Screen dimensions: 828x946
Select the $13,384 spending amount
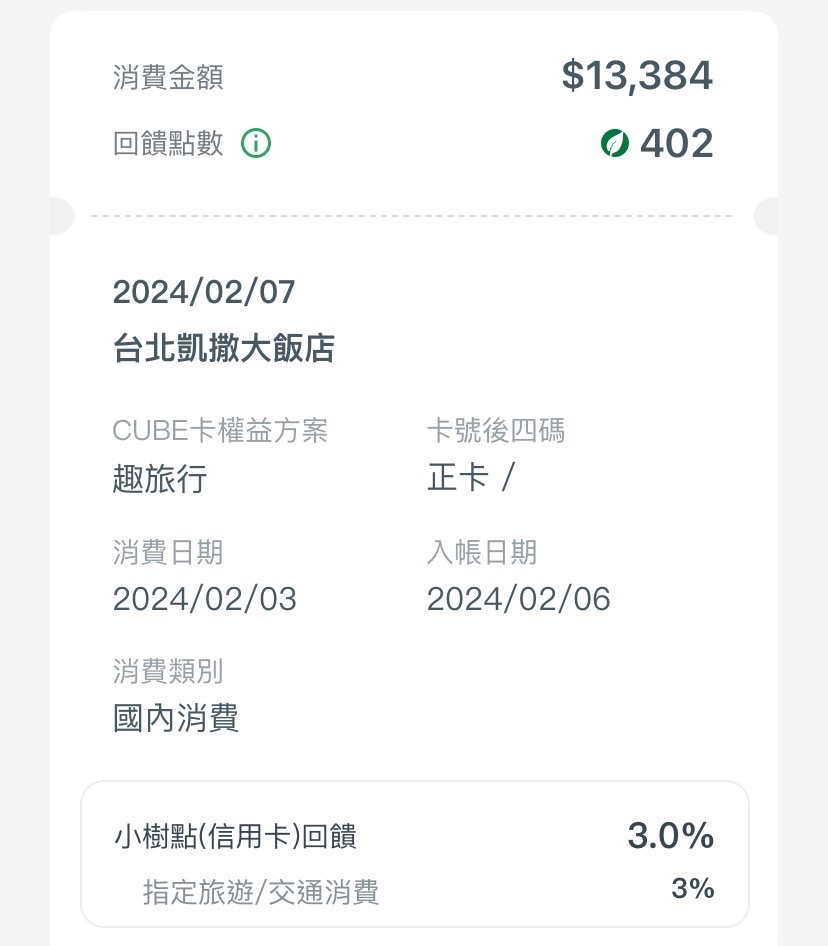(x=637, y=76)
